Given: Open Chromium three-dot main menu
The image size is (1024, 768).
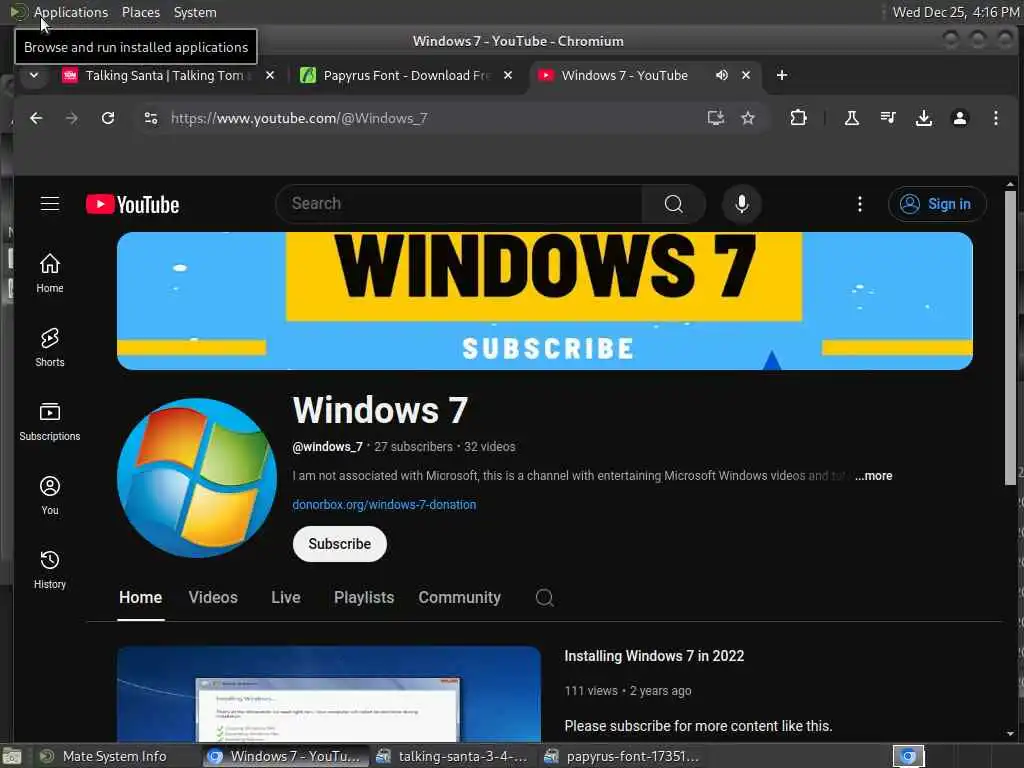Looking at the screenshot, I should pyautogui.click(x=995, y=118).
